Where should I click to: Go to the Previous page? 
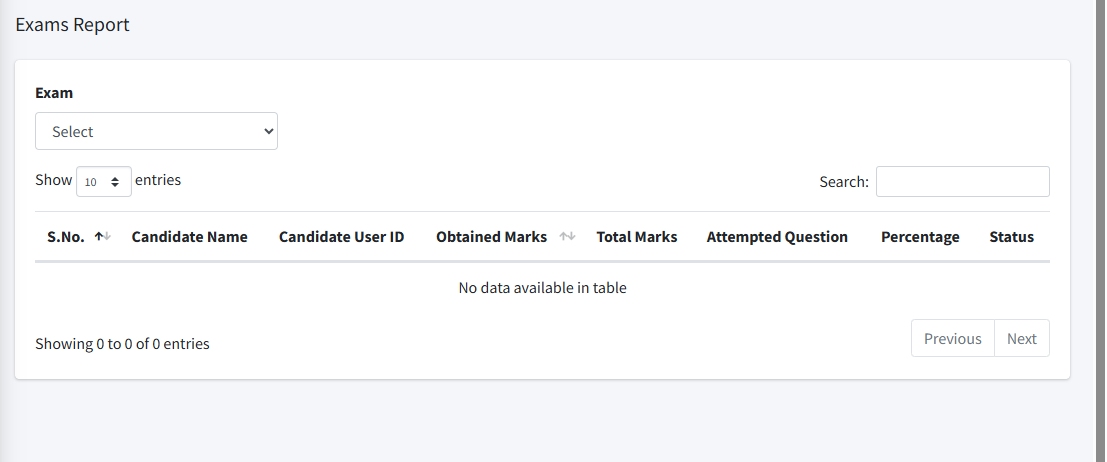pos(952,338)
